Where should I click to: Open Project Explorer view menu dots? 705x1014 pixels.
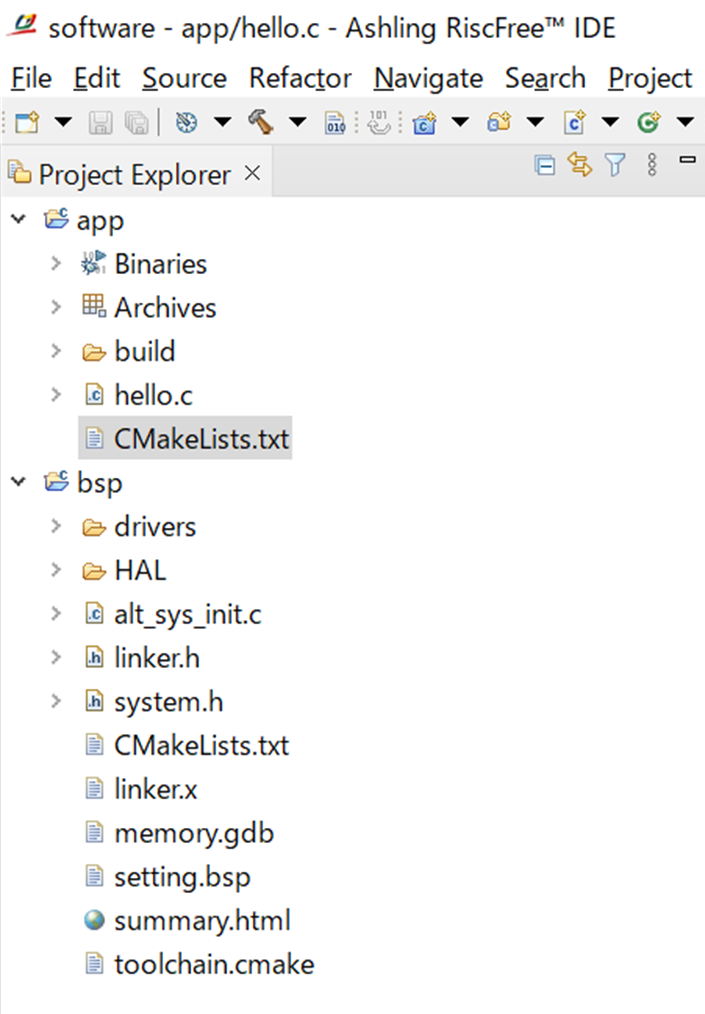pyautogui.click(x=652, y=166)
